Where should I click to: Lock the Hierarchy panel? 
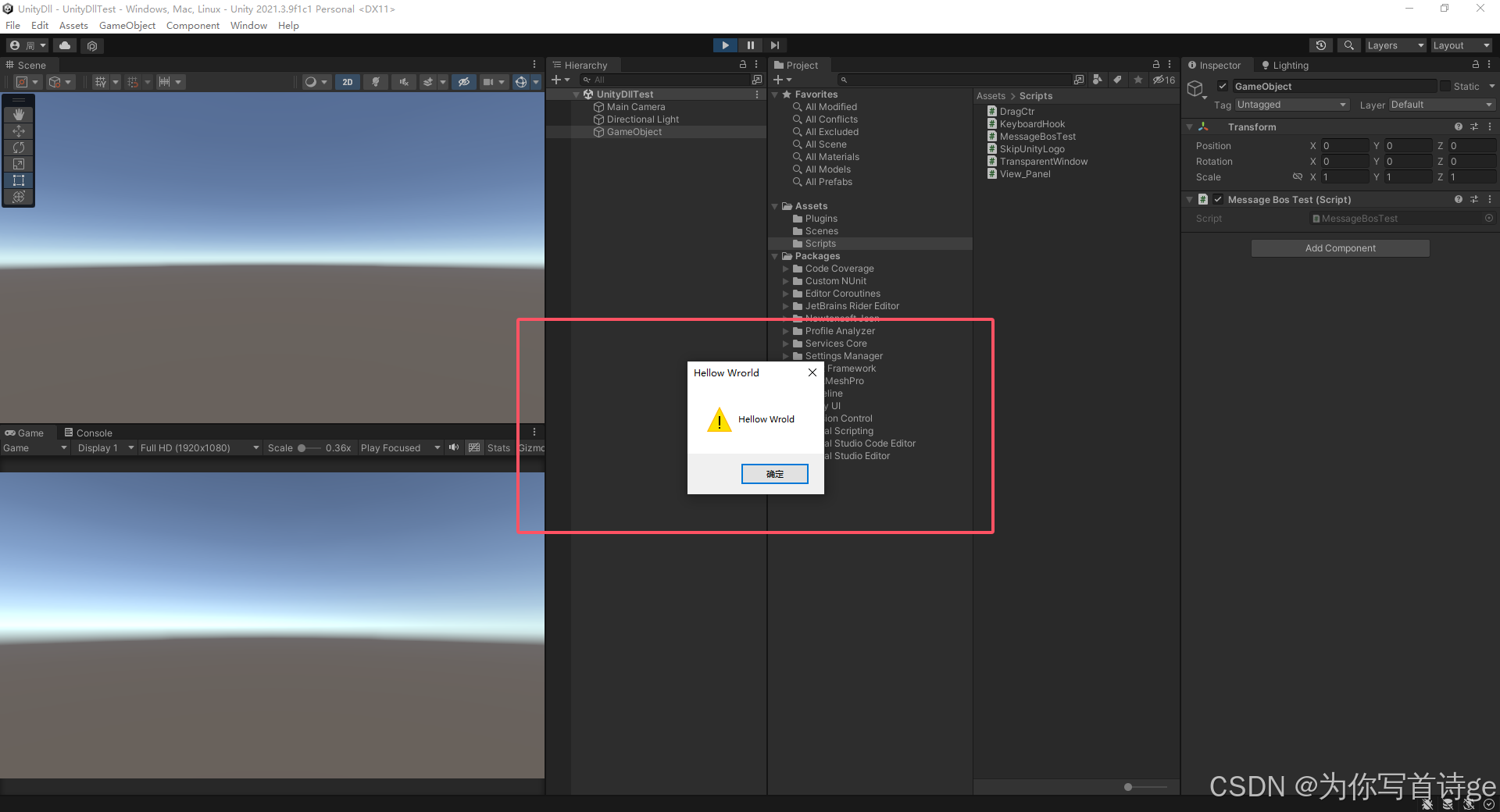coord(743,65)
